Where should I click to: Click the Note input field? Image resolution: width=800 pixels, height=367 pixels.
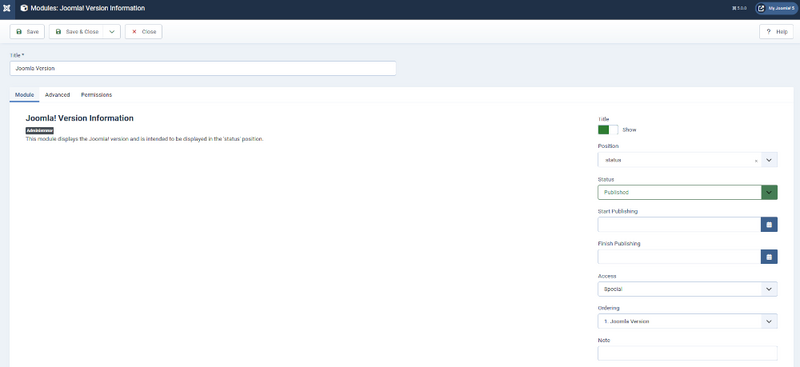tap(687, 353)
